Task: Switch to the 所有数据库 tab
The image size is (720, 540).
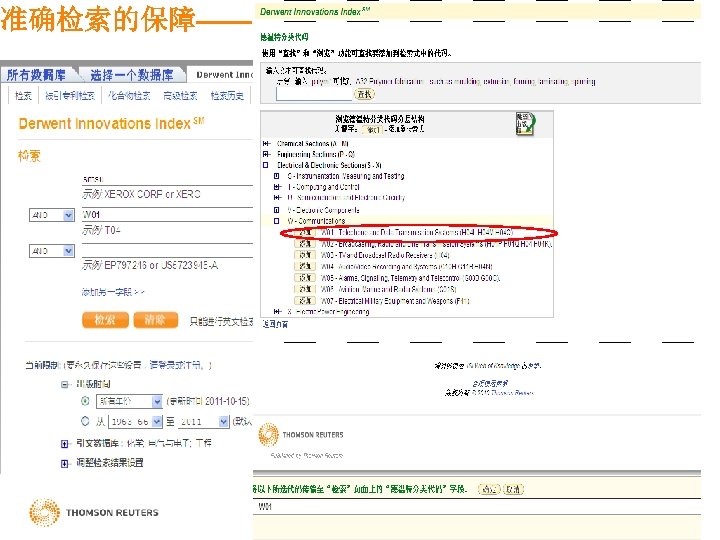Action: pyautogui.click(x=36, y=74)
